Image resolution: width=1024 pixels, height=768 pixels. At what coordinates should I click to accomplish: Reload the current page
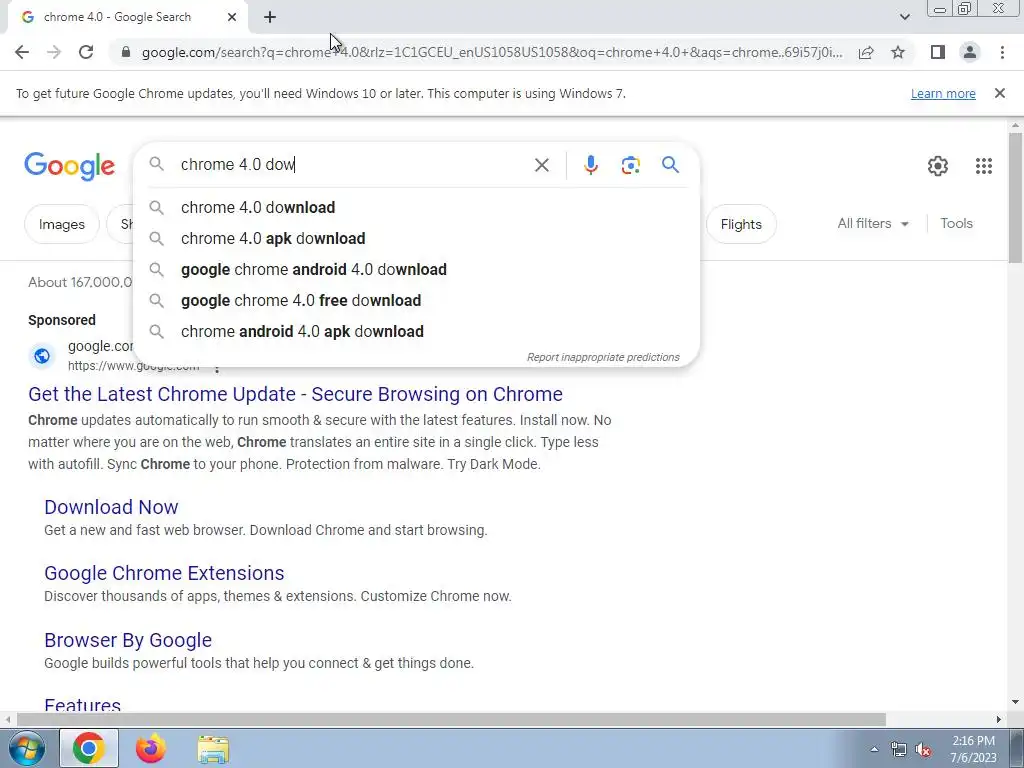[x=86, y=52]
